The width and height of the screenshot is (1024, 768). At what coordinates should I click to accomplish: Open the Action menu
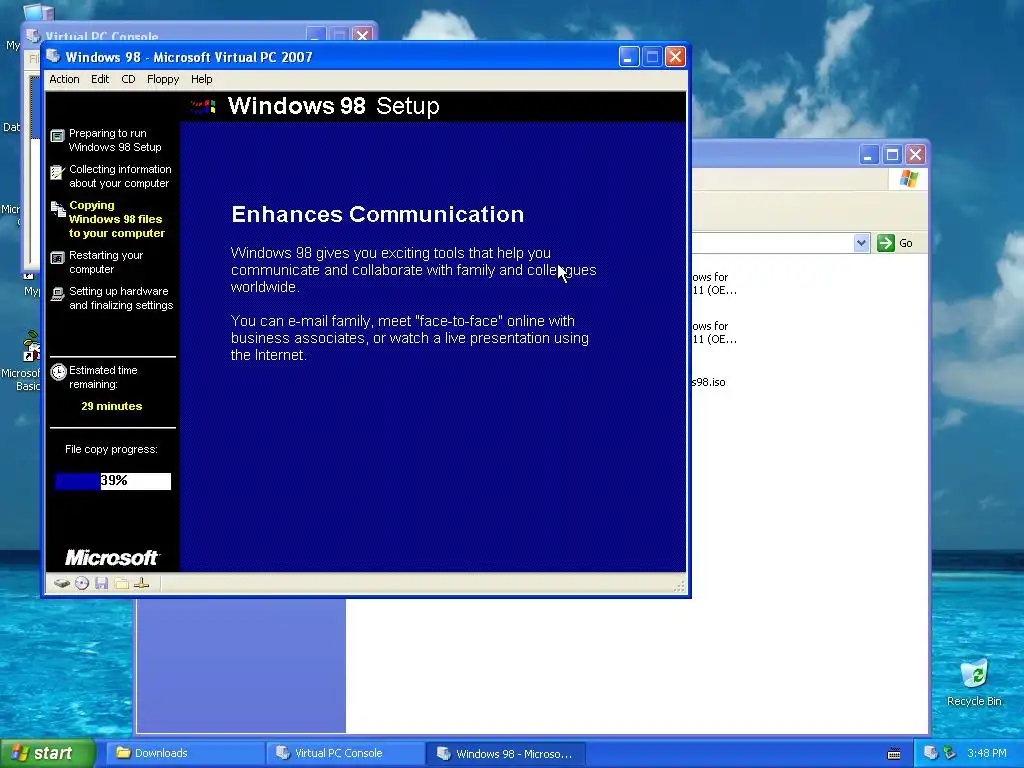coord(65,79)
